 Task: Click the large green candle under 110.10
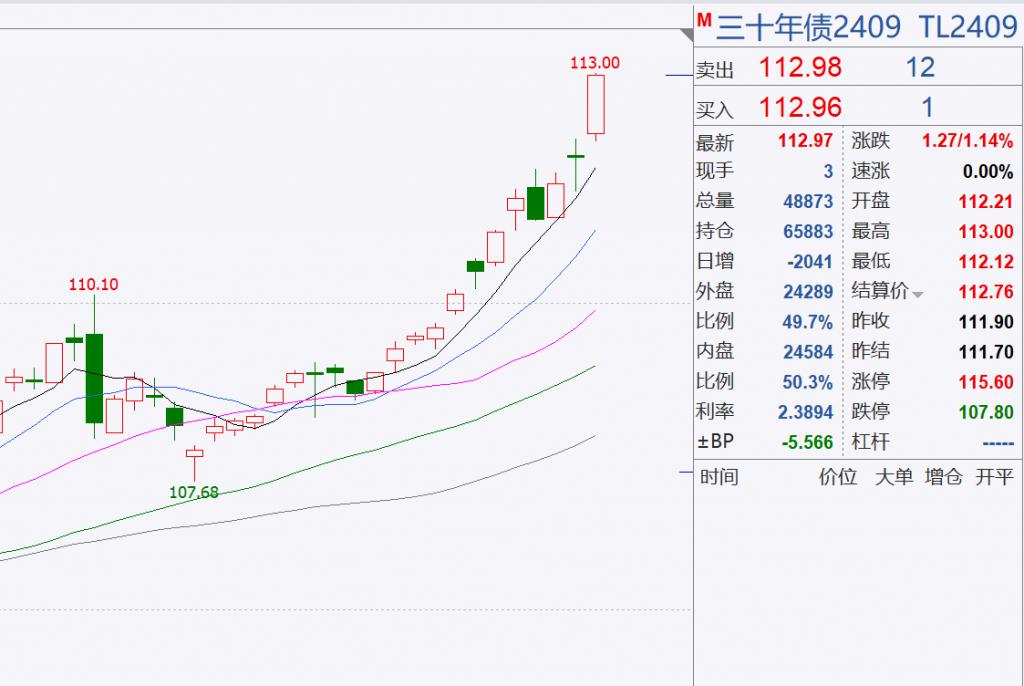tap(95, 378)
